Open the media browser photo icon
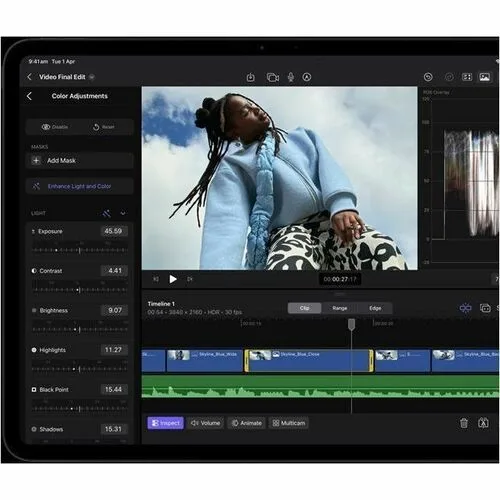Screen dimensions: 500x500 coord(485,77)
